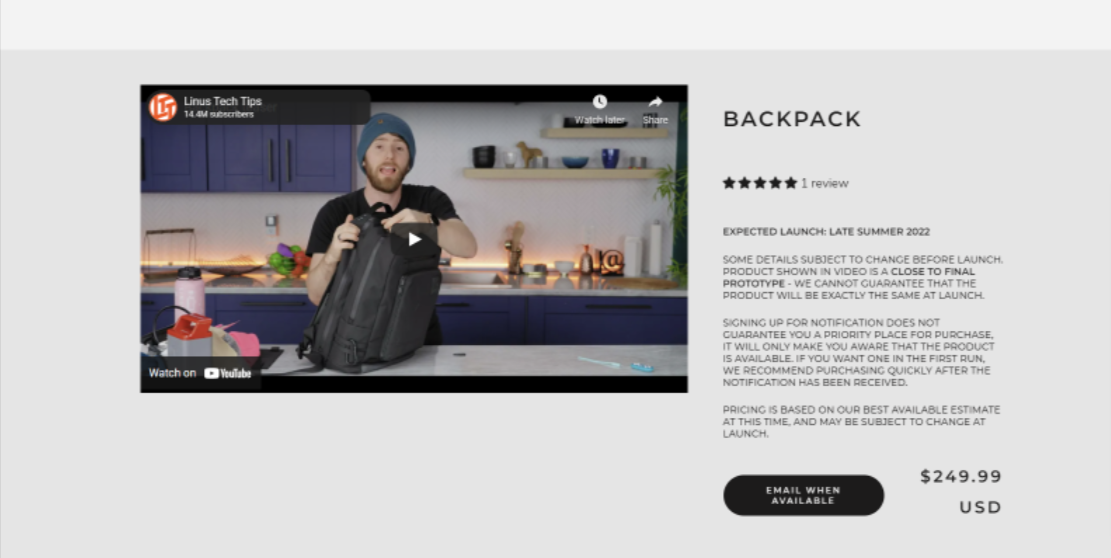This screenshot has height=558, width=1111.
Task: Click the Expected Launch late summer text
Action: pyautogui.click(x=826, y=232)
